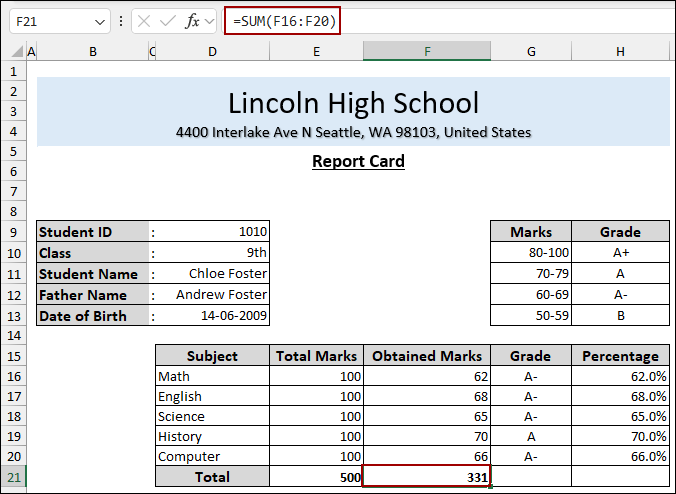Click the Select All corner triangle
Image resolution: width=676 pixels, height=494 pixels.
coord(13,51)
